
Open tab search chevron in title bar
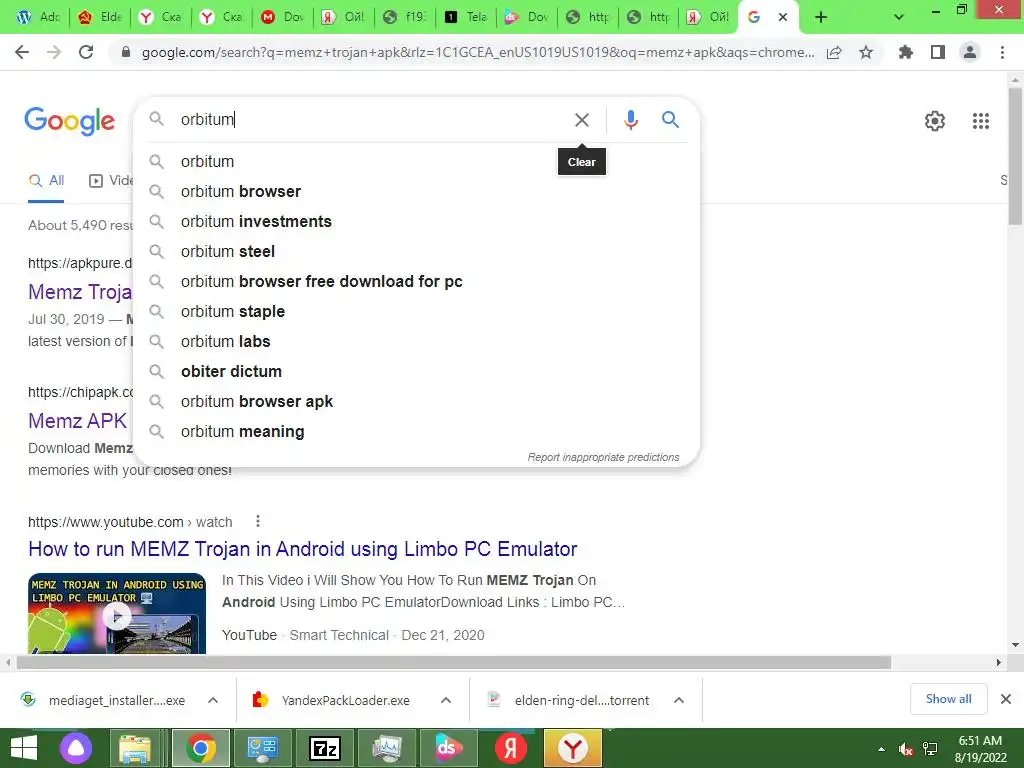point(899,17)
